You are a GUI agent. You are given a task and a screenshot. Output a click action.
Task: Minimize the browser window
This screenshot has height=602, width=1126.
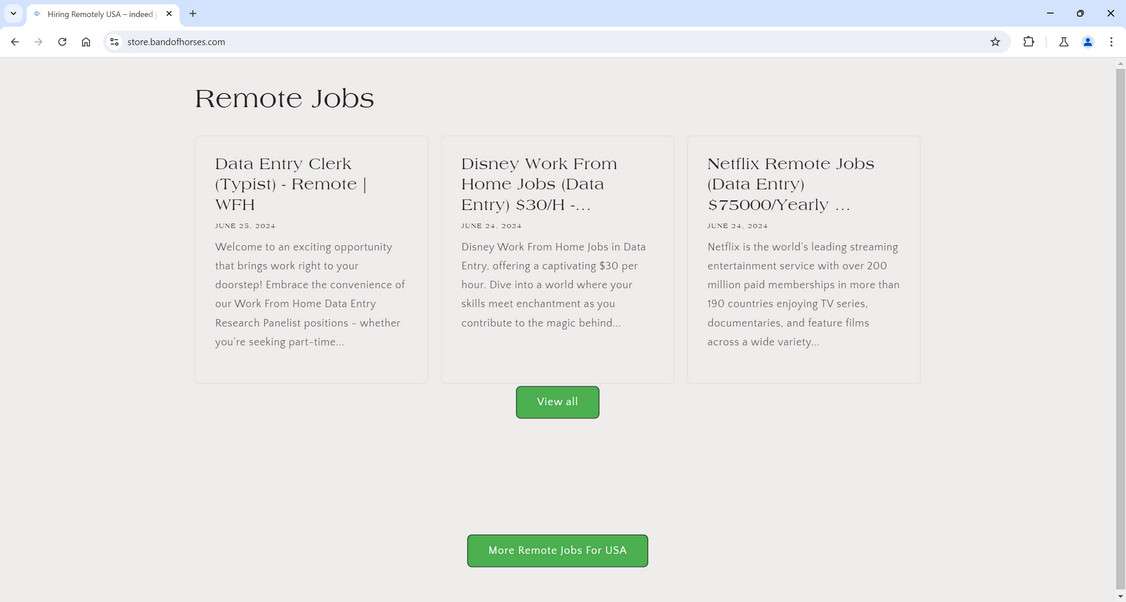pyautogui.click(x=1050, y=14)
